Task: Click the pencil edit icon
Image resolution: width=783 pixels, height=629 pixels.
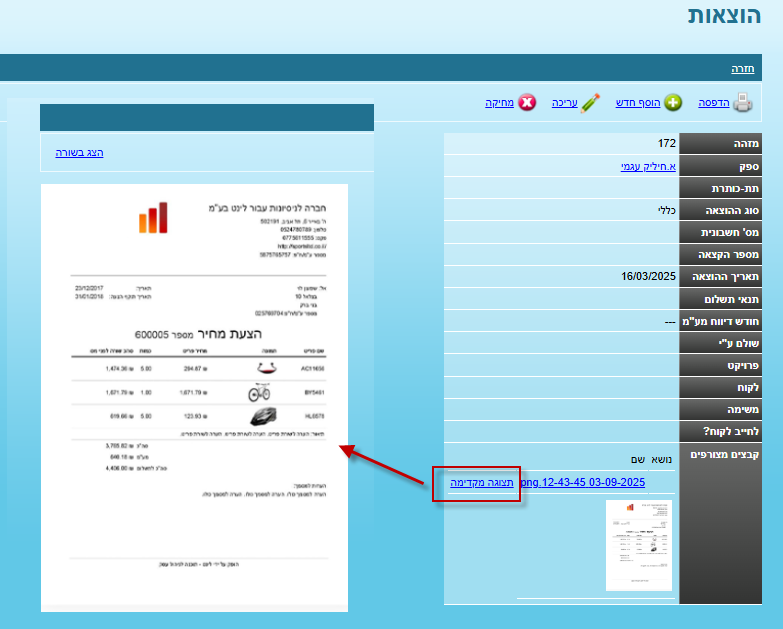Action: tap(590, 102)
